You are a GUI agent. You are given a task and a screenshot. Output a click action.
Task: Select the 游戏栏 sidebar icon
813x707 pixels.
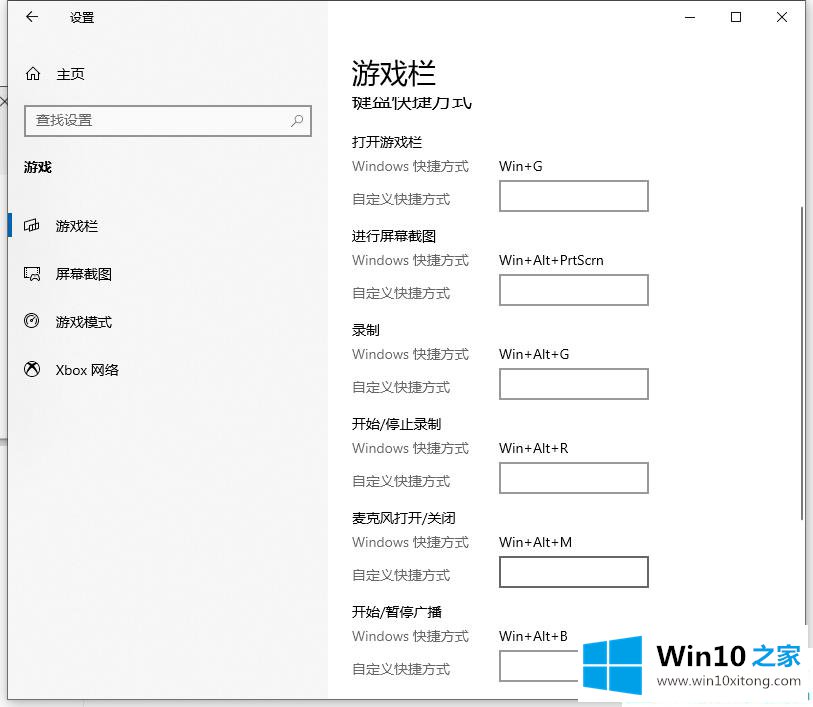coord(32,225)
